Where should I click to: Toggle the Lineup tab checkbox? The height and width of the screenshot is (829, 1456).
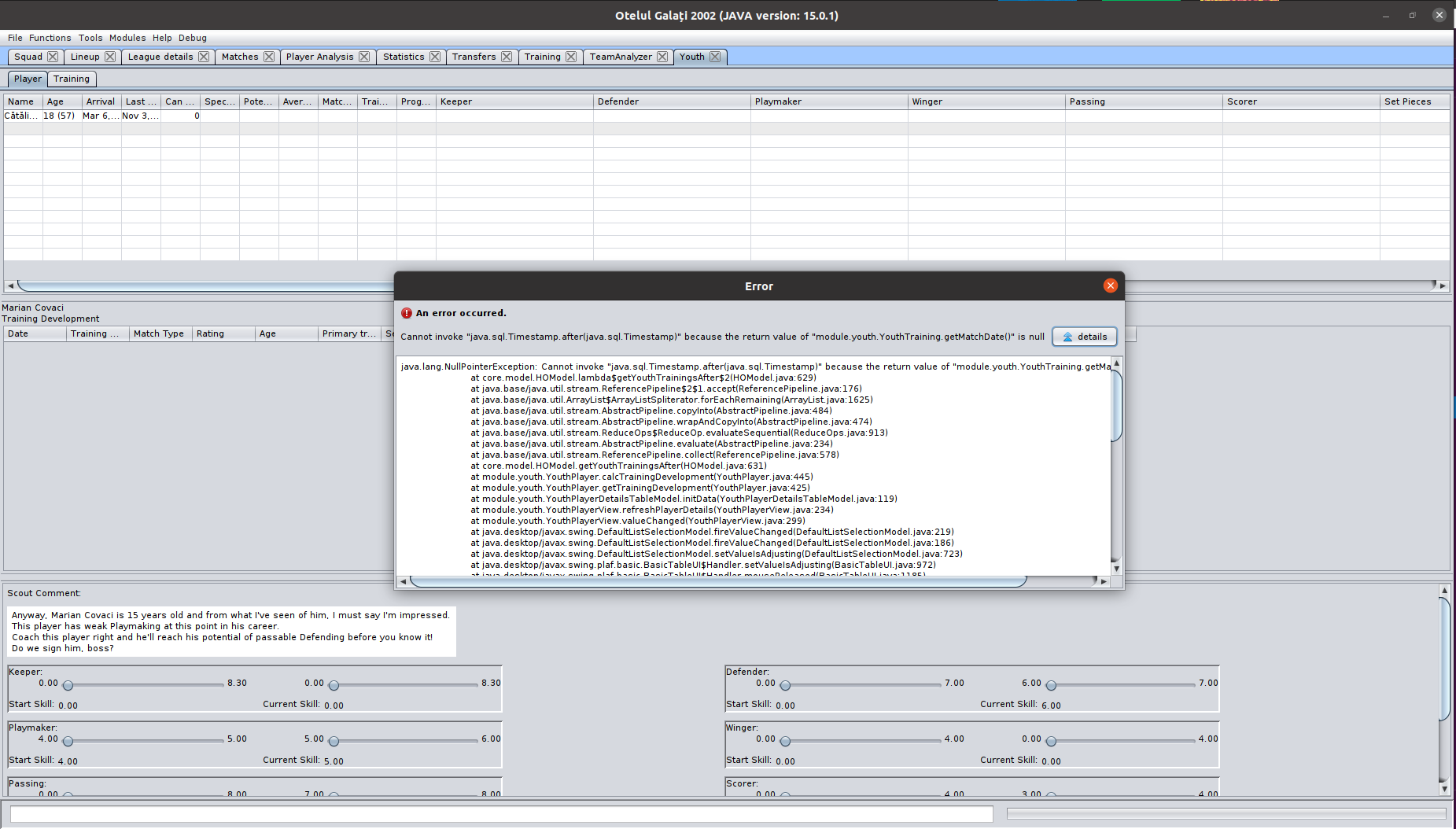(x=111, y=56)
